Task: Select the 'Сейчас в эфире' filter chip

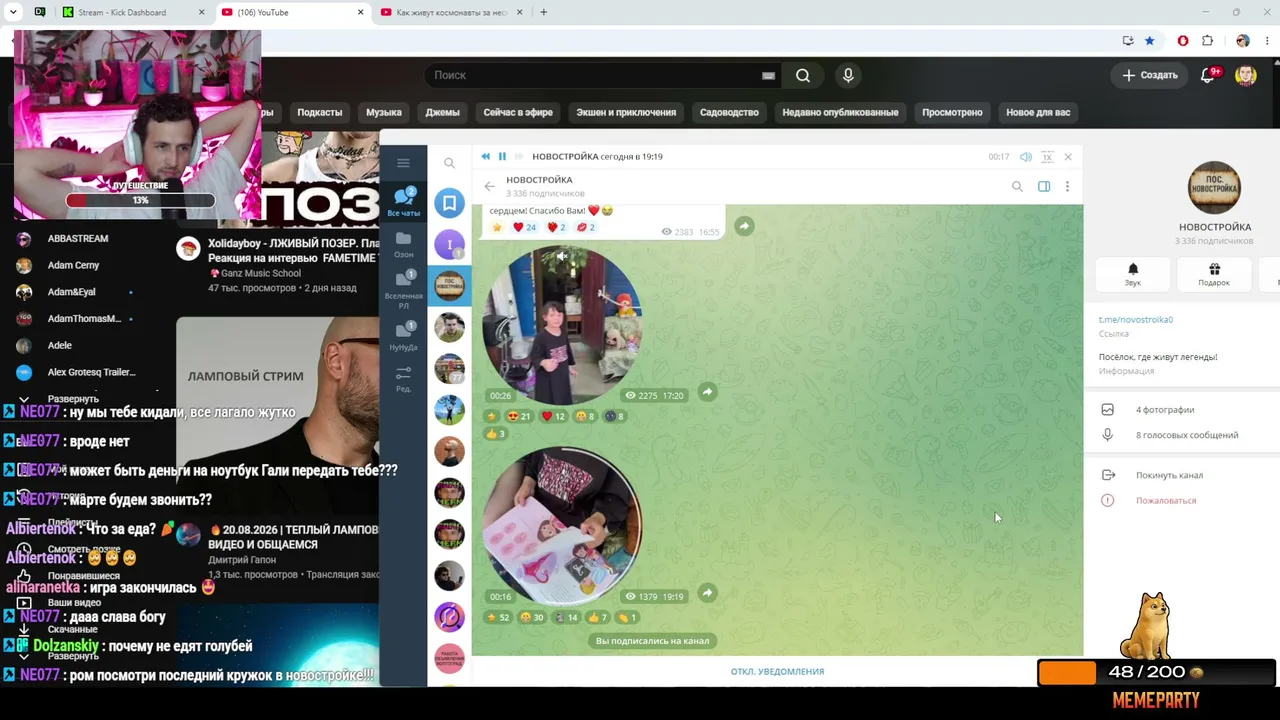Action: point(518,112)
